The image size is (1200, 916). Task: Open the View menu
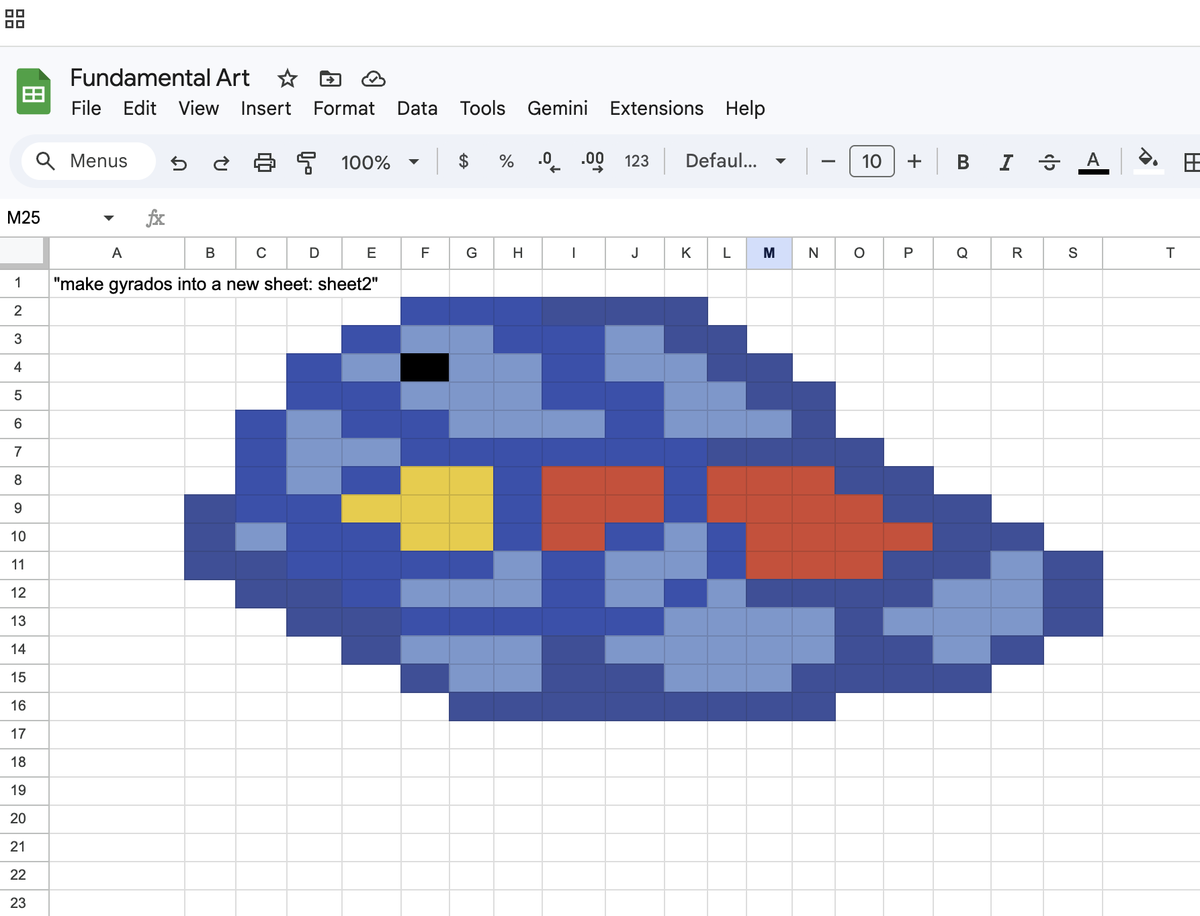[x=198, y=108]
